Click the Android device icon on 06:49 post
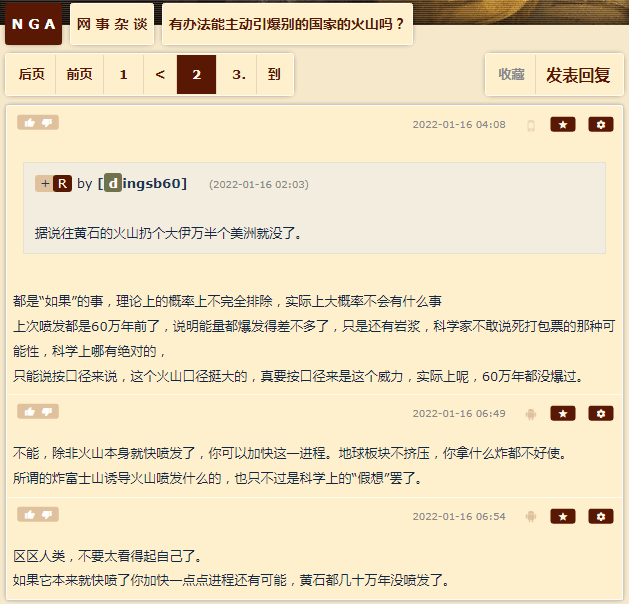Screen dimensions: 629x604 (531, 414)
